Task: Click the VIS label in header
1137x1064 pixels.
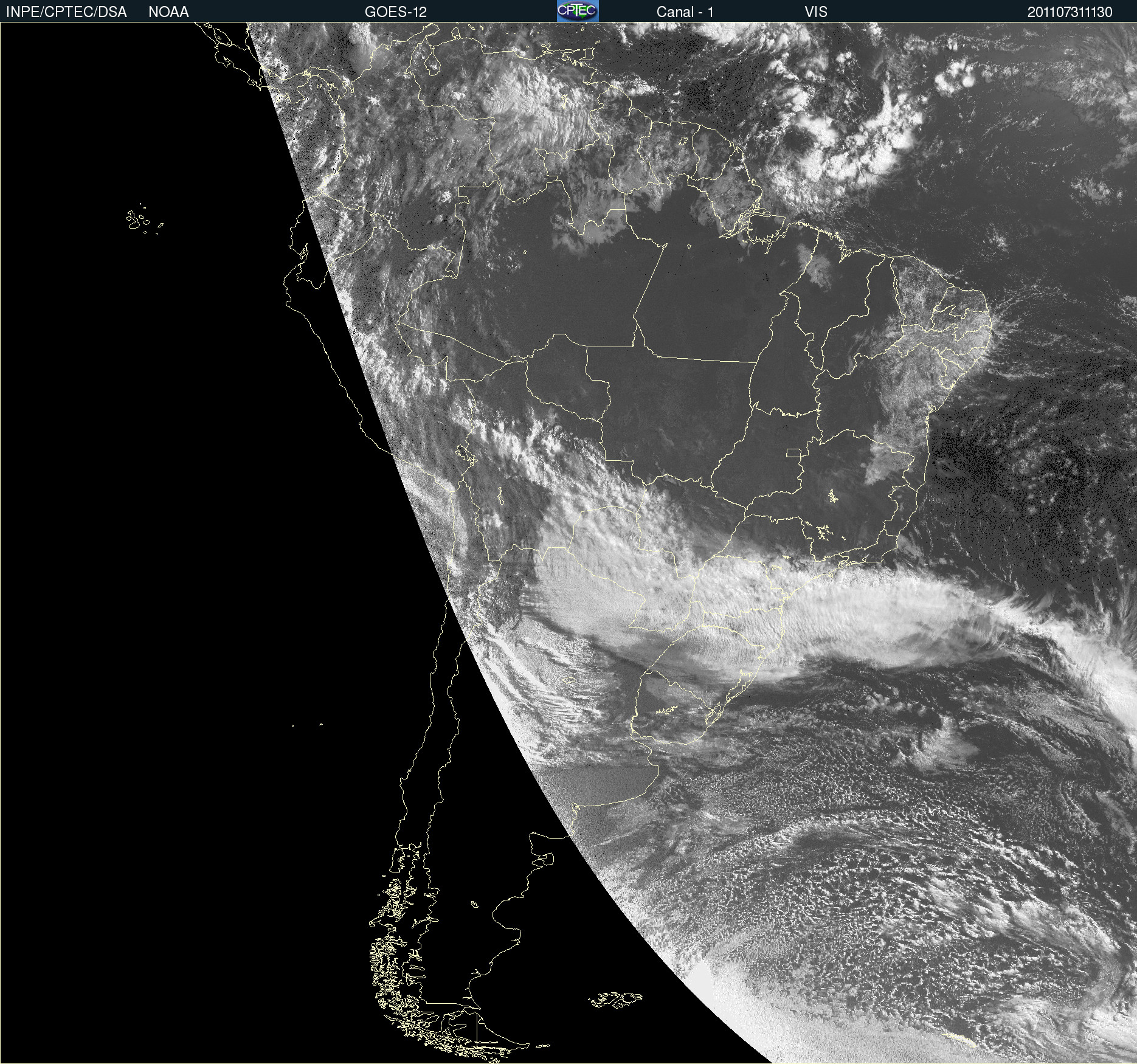Action: [x=816, y=12]
